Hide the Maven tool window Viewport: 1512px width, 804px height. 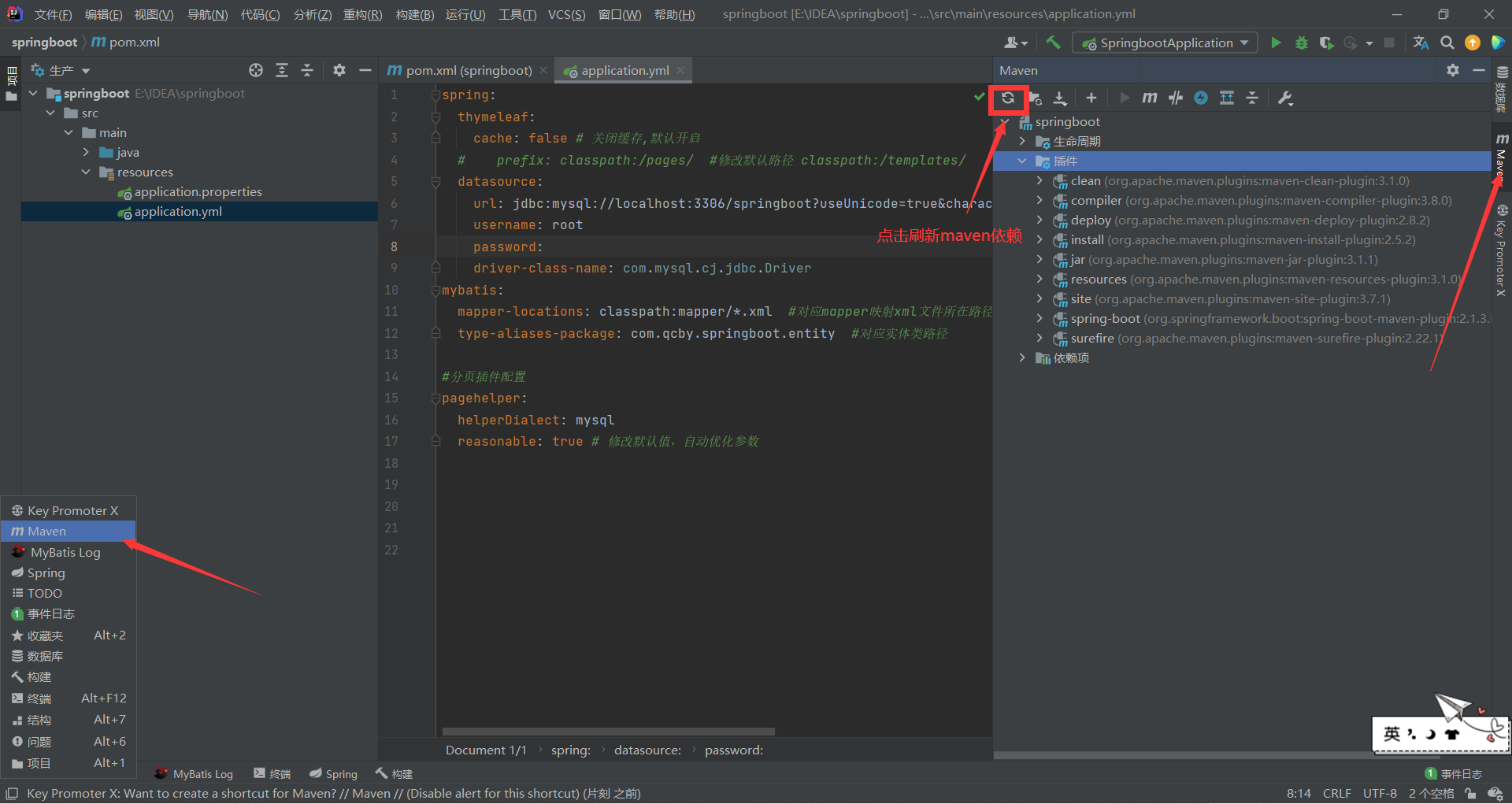(1478, 70)
